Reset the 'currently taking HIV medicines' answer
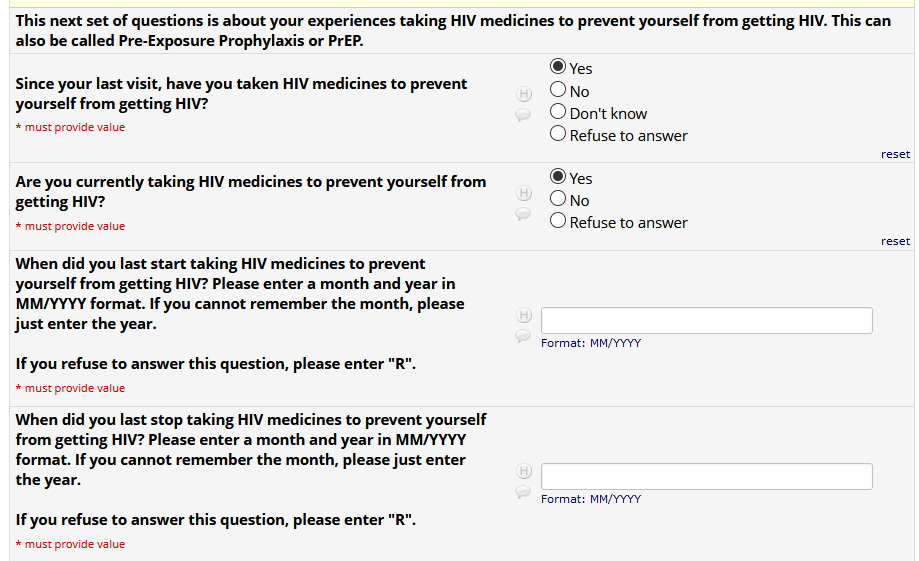The width and height of the screenshot is (919, 561). point(895,241)
